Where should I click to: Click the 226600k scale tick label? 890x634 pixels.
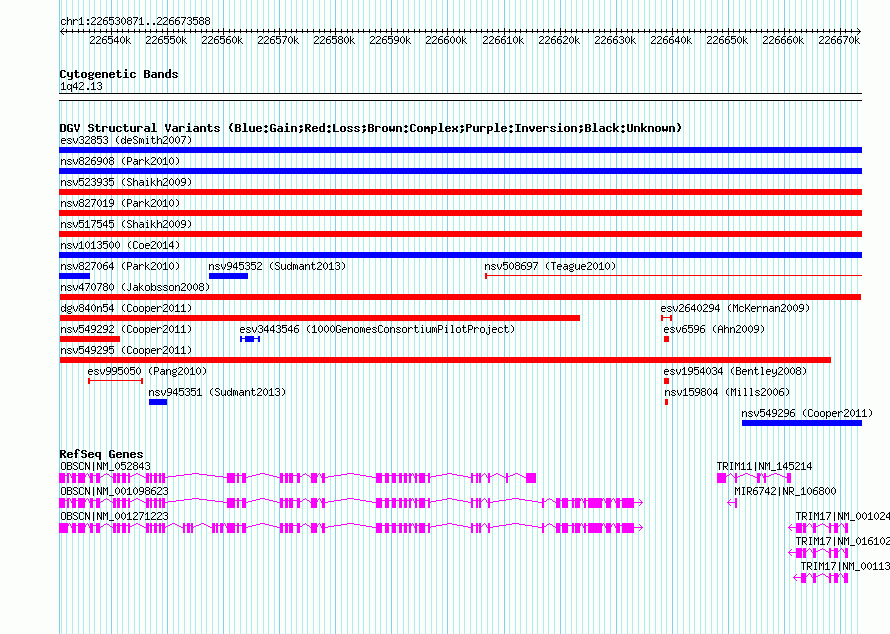pos(446,40)
